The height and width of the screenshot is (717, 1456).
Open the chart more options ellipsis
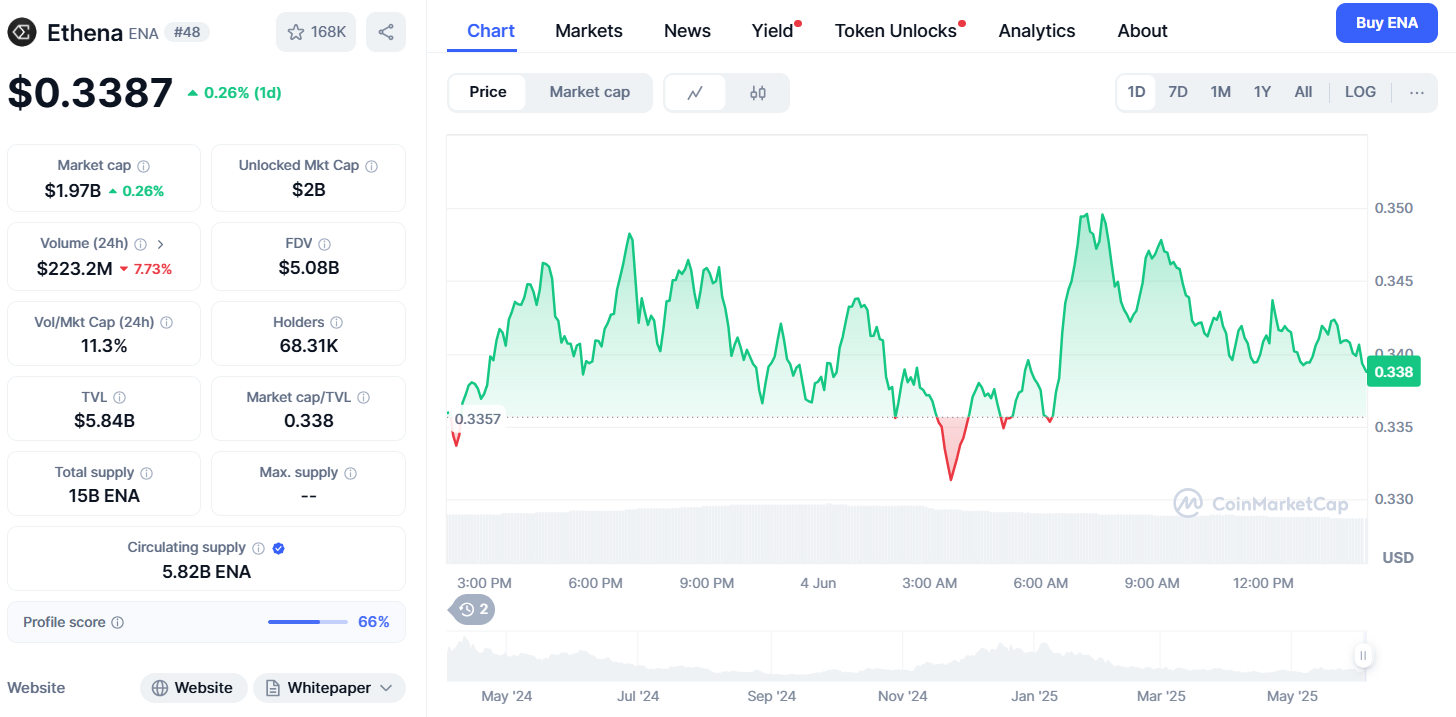point(1417,92)
